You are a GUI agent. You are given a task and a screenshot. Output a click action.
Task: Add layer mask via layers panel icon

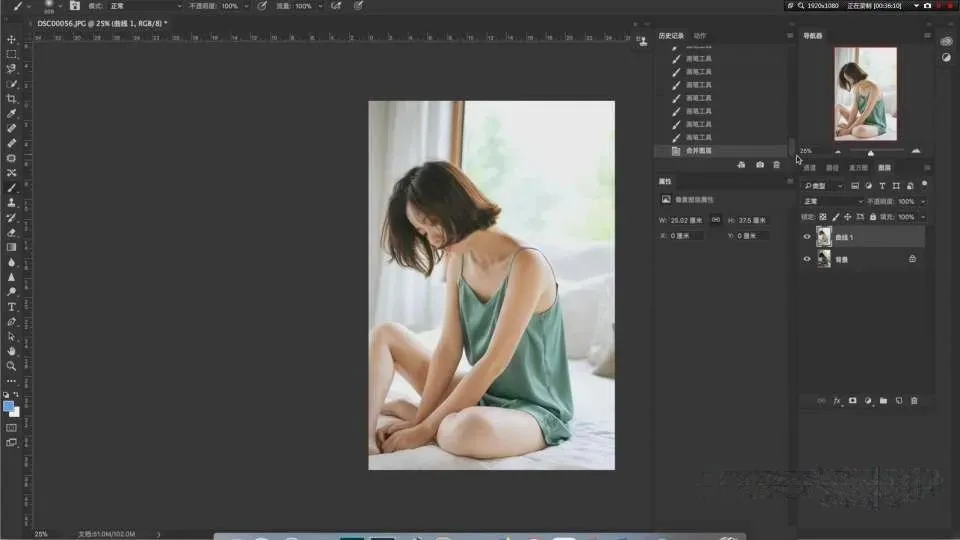click(853, 400)
